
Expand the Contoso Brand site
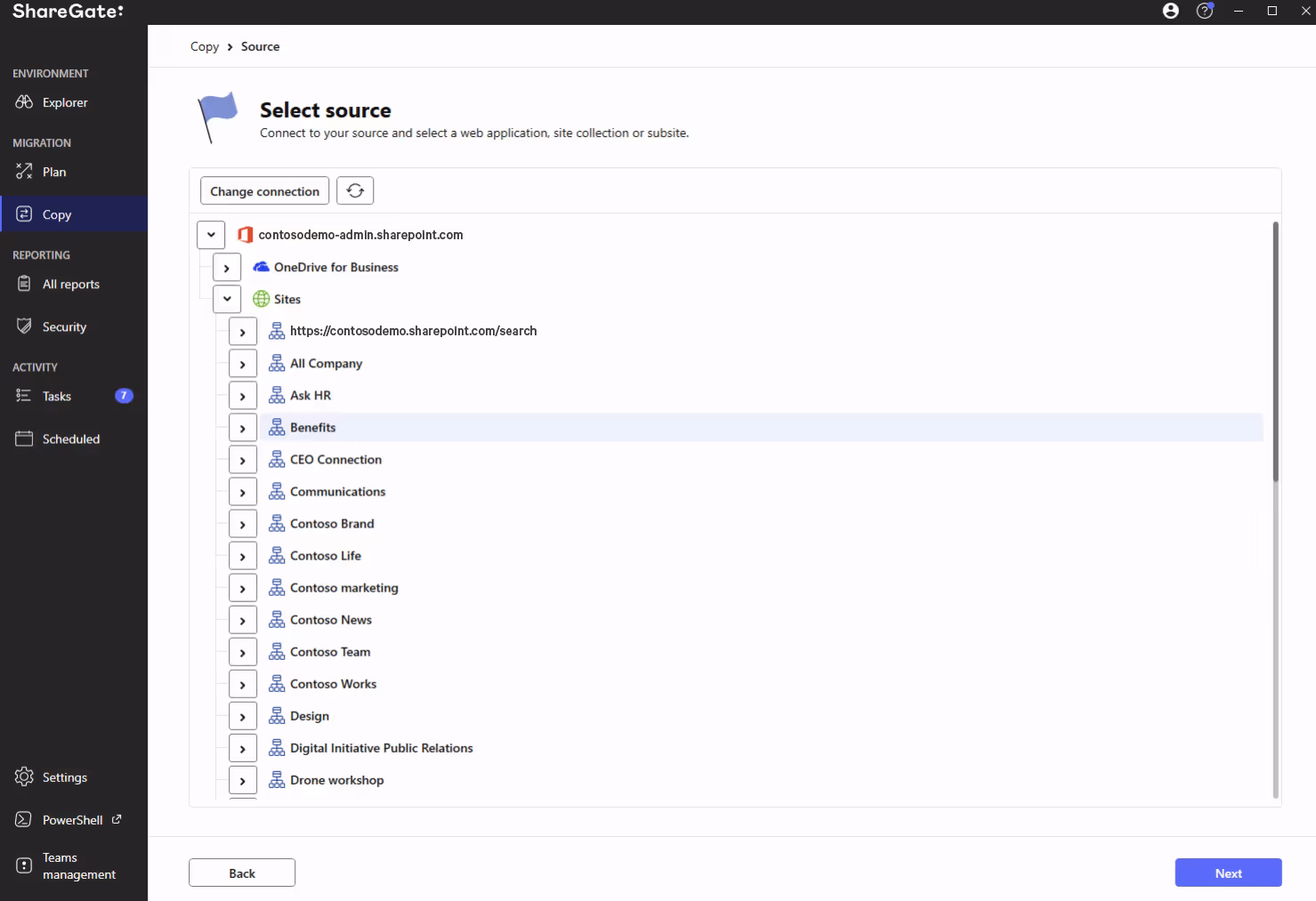[x=243, y=524]
